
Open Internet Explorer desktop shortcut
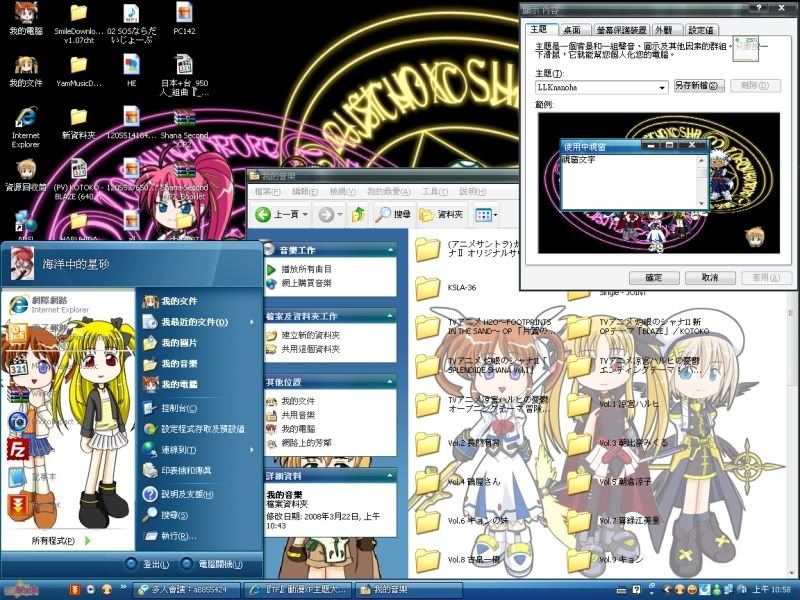point(26,128)
